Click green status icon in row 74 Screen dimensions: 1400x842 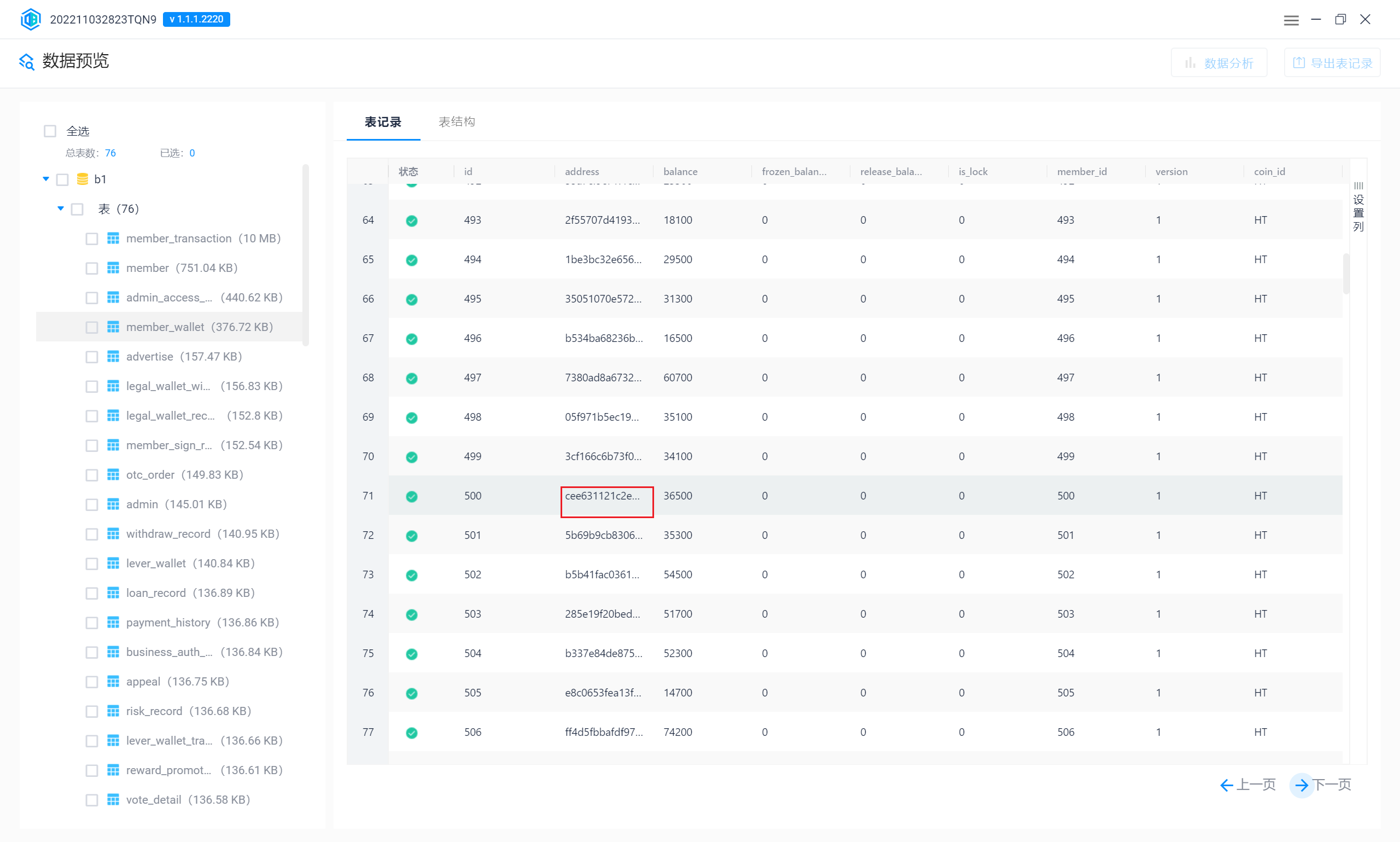[412, 614]
